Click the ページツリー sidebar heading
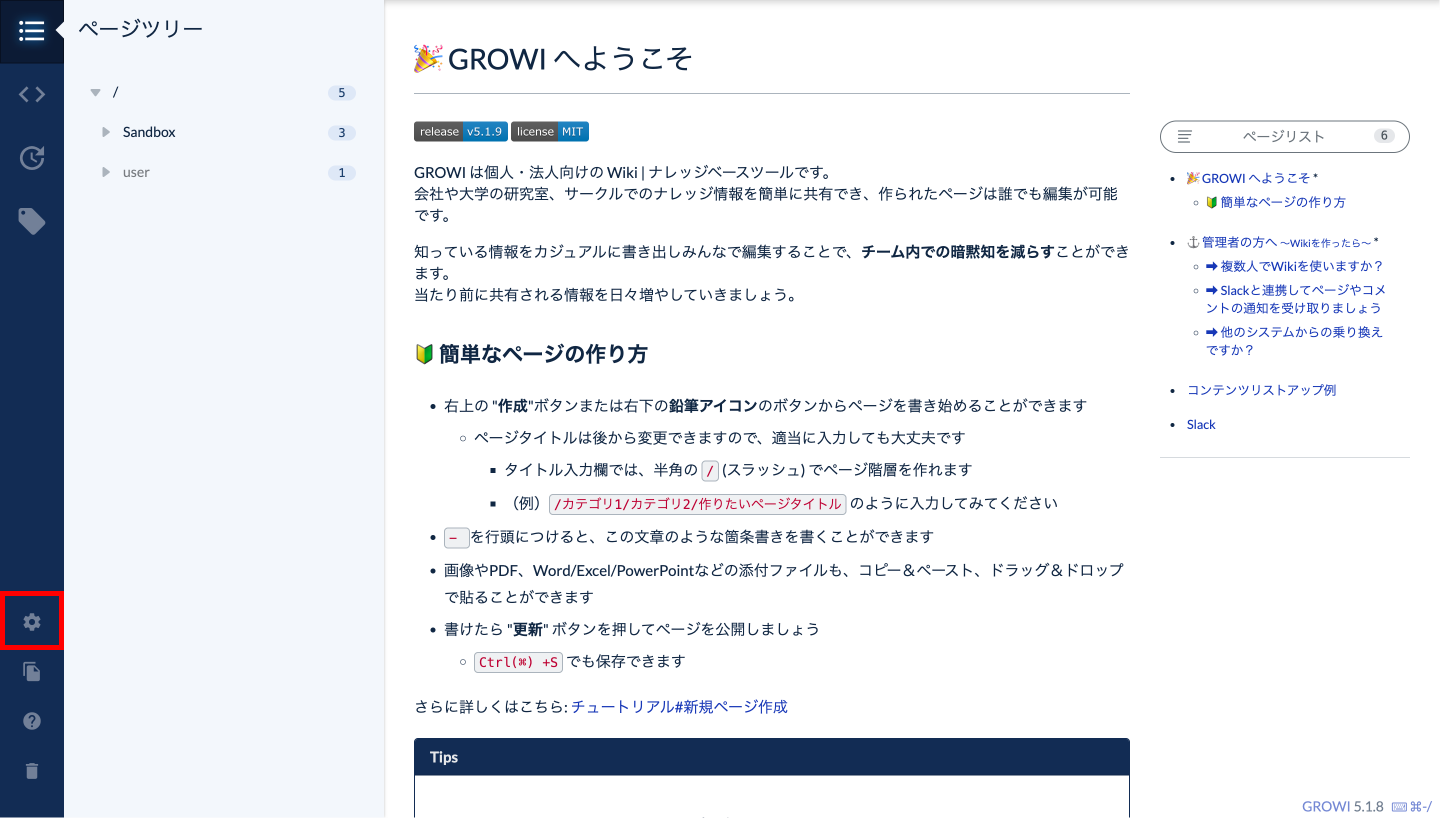Viewport: 1440px width, 818px height. (141, 29)
